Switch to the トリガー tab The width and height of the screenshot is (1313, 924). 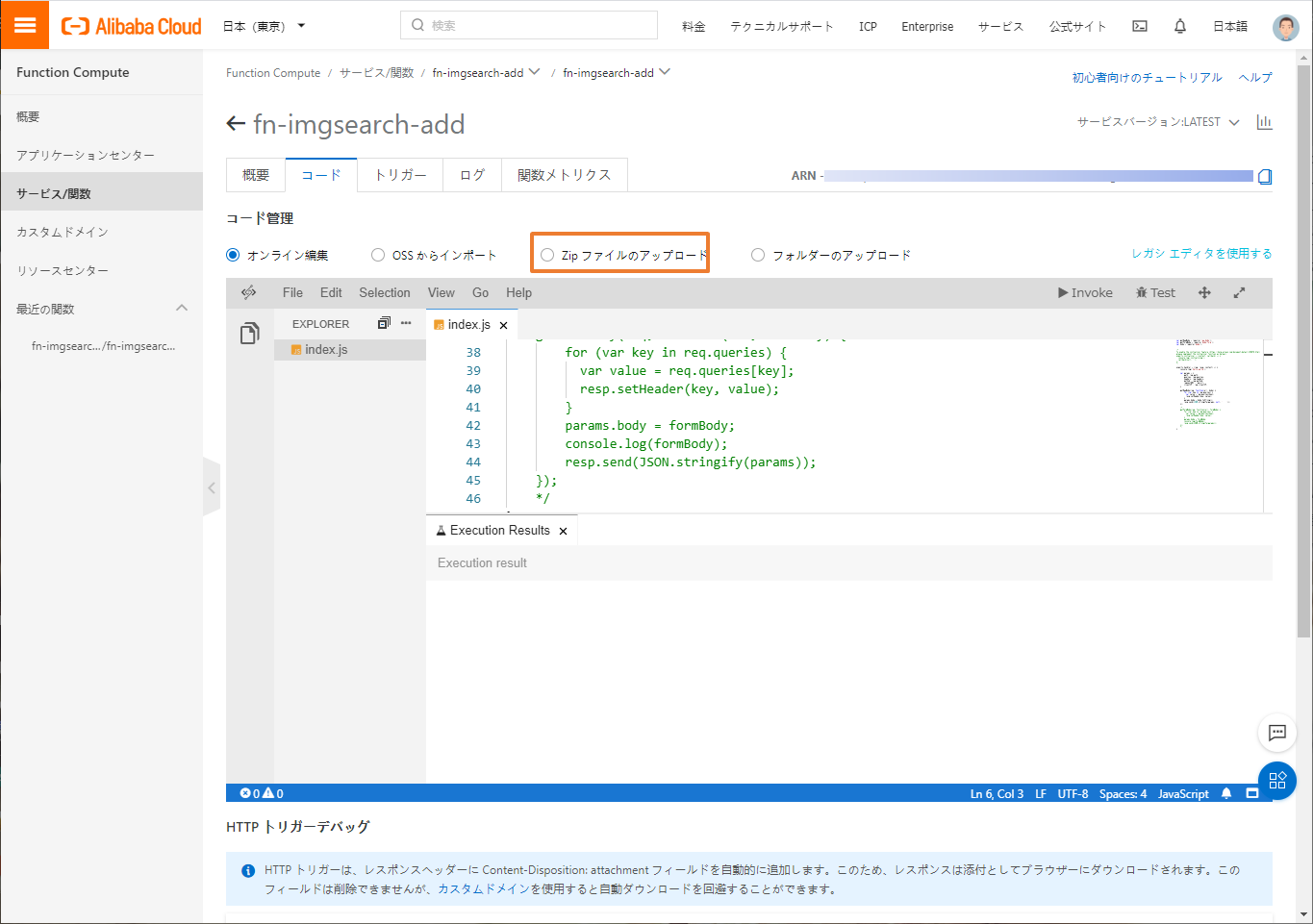click(x=400, y=175)
